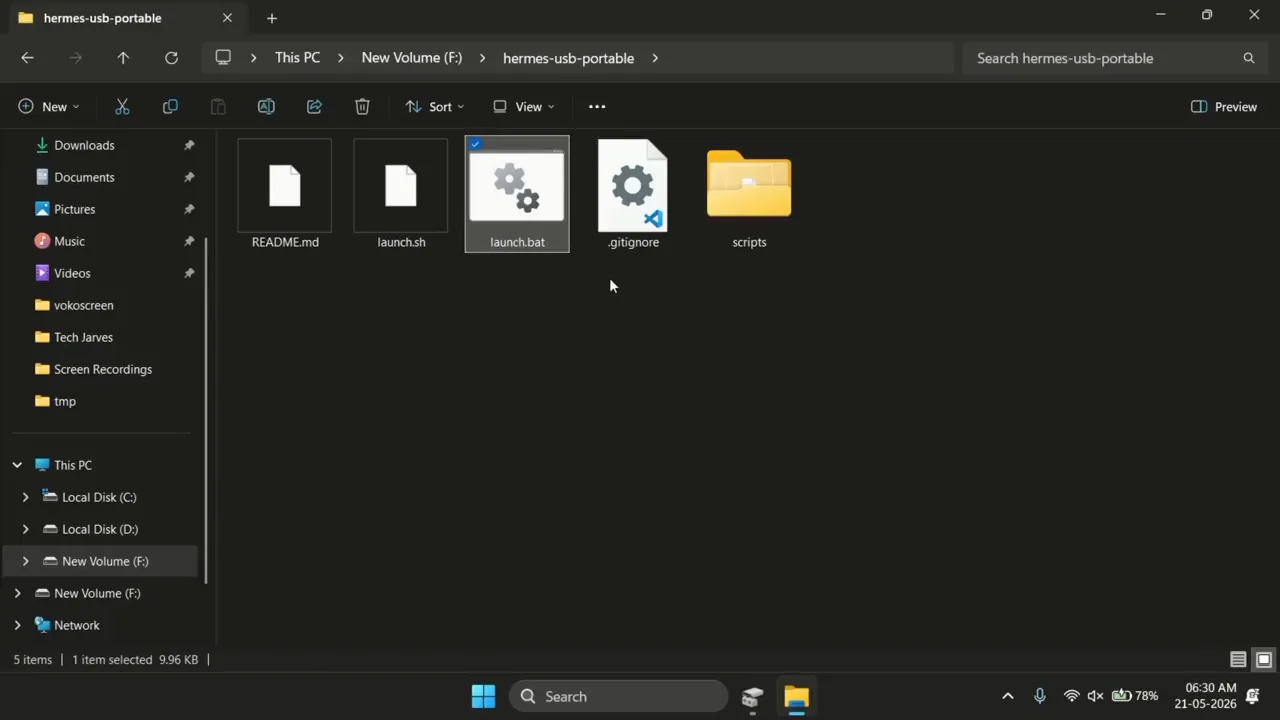The width and height of the screenshot is (1280, 720).
Task: Expand chevron after hermes-usb-portable in address bar
Action: pyautogui.click(x=655, y=58)
